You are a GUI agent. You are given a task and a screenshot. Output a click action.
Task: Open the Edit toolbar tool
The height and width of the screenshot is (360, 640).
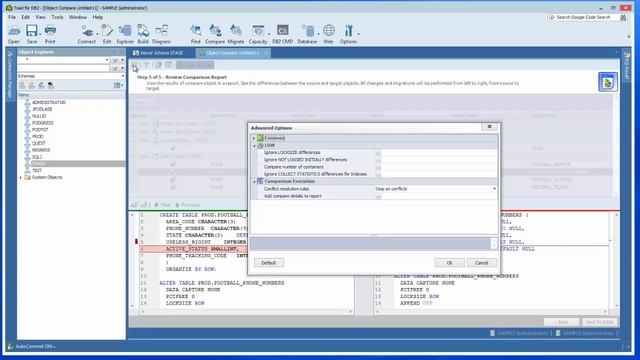[x=107, y=33]
